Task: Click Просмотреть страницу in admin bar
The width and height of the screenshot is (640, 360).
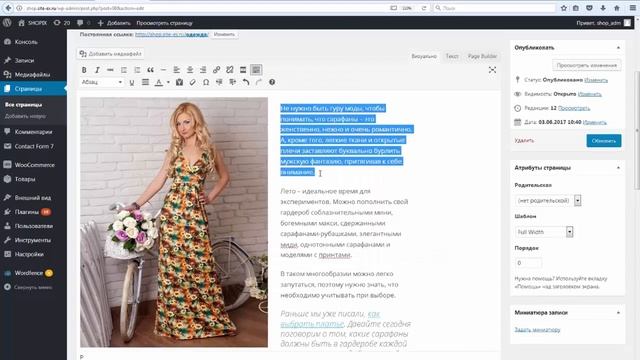Action: tap(164, 23)
